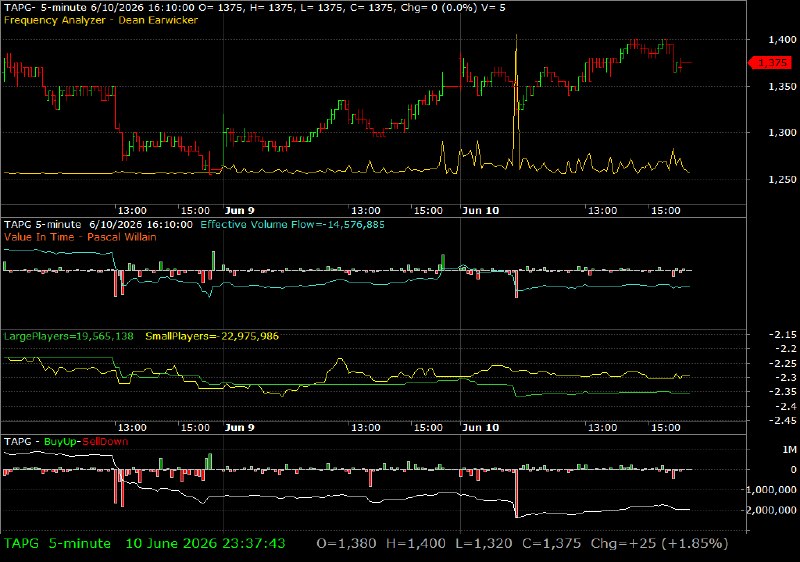800x562 pixels.
Task: Click the L=1,320 status bar value
Action: tap(484, 544)
